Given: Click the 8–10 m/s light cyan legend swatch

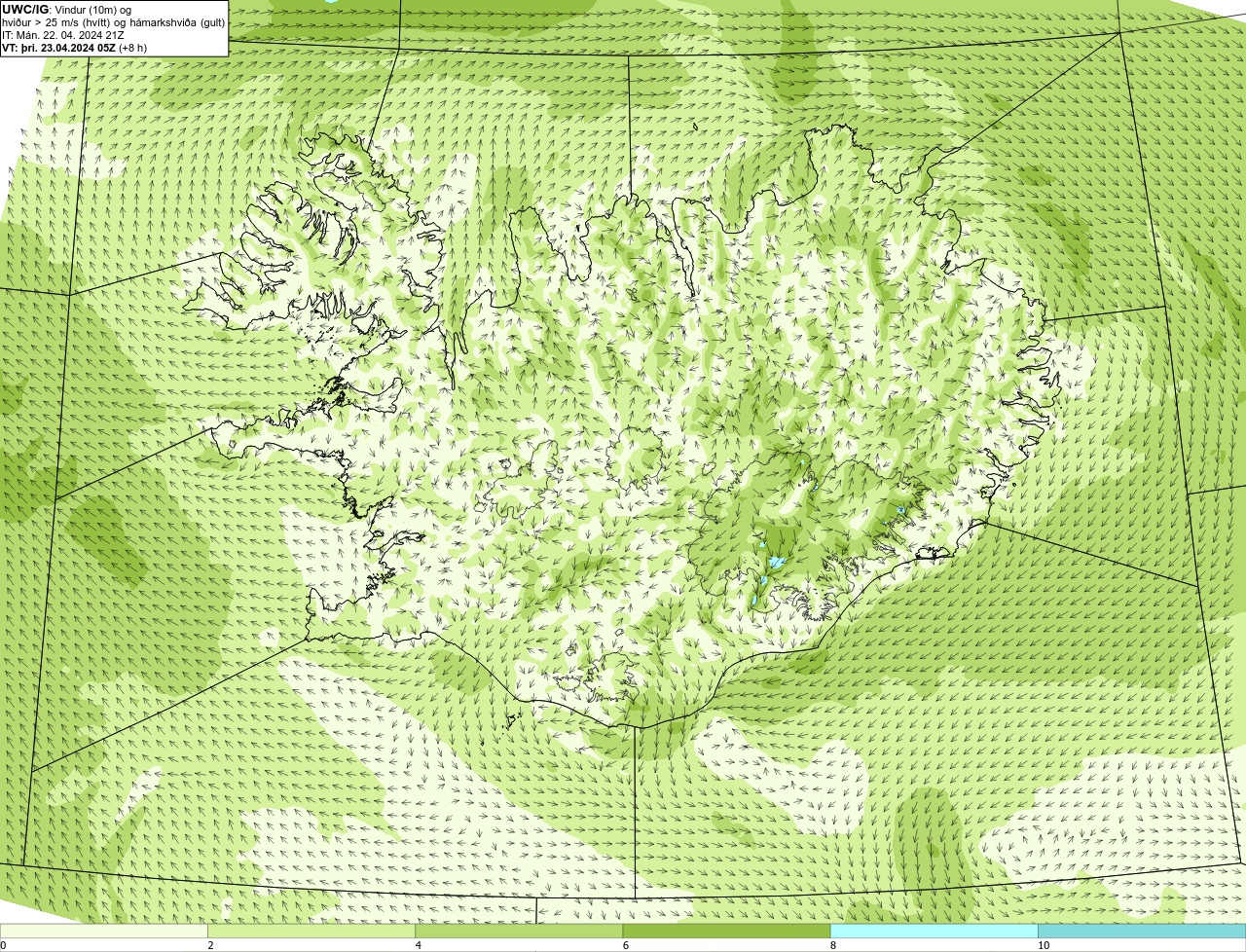Looking at the screenshot, I should pos(934,932).
